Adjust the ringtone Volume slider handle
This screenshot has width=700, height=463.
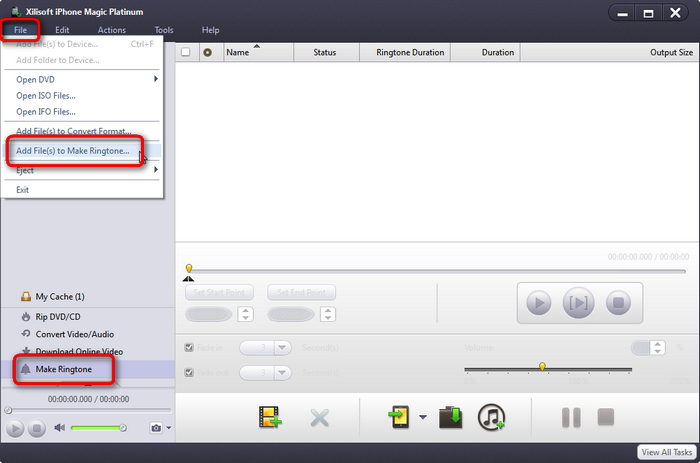coord(542,367)
